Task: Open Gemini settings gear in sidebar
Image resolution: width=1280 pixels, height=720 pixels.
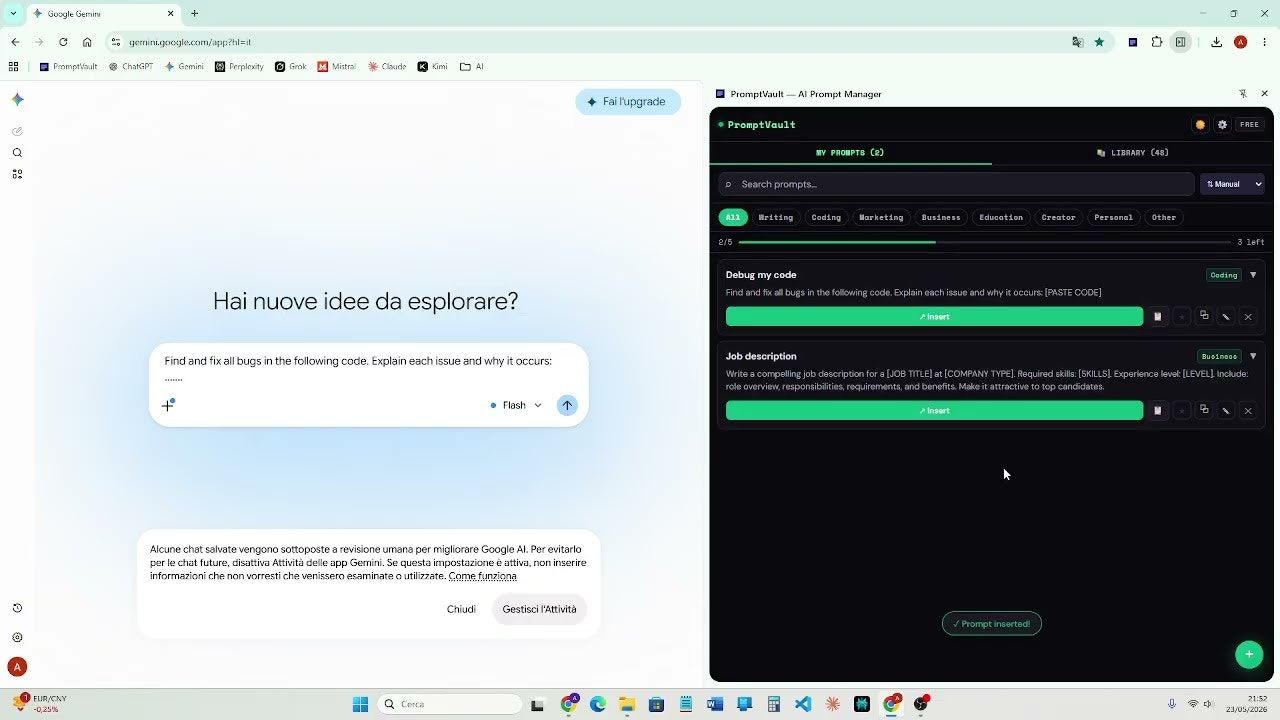Action: tap(17, 637)
